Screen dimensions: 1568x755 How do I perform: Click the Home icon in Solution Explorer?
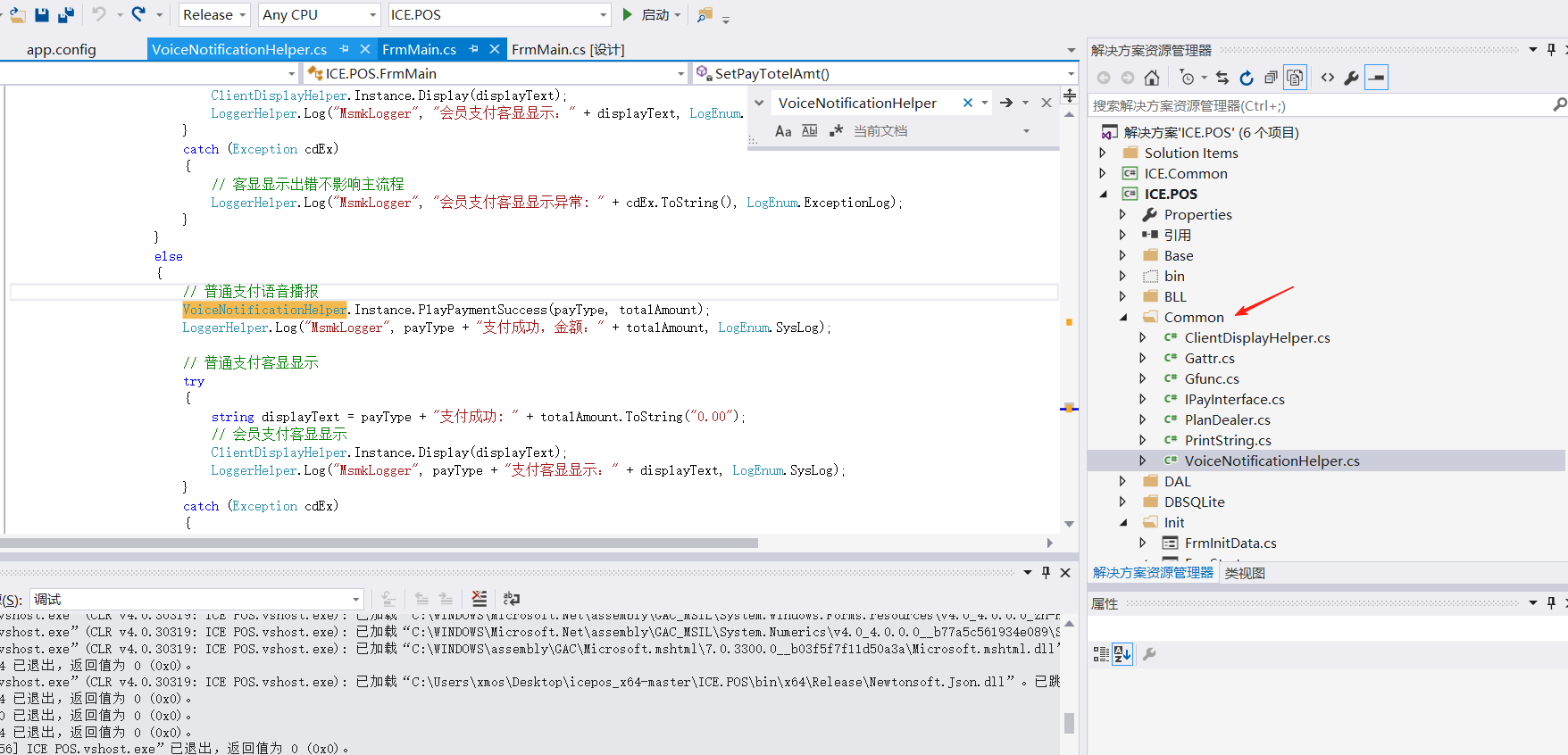click(1152, 78)
